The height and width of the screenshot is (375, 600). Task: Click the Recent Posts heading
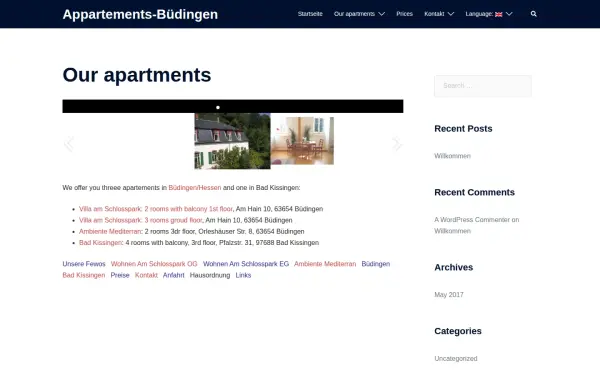coord(463,129)
